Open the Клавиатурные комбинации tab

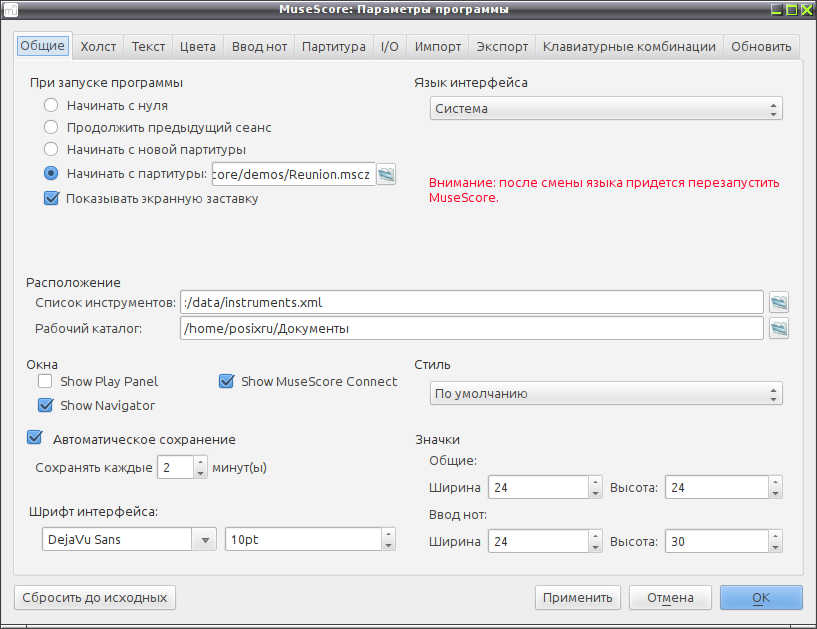(629, 46)
